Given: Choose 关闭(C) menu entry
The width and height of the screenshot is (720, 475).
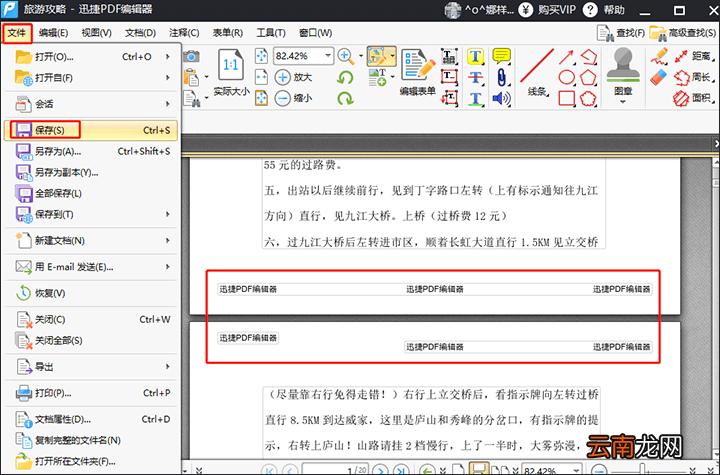Looking at the screenshot, I should point(91,319).
